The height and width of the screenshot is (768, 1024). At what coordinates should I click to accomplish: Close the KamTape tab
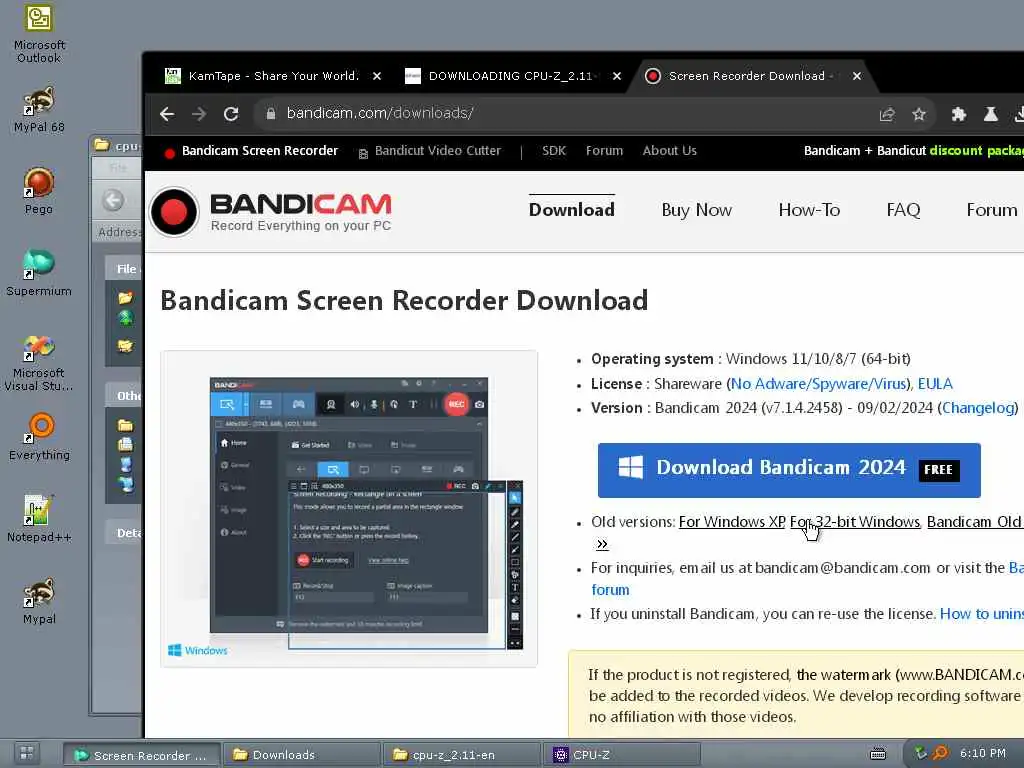point(377,76)
